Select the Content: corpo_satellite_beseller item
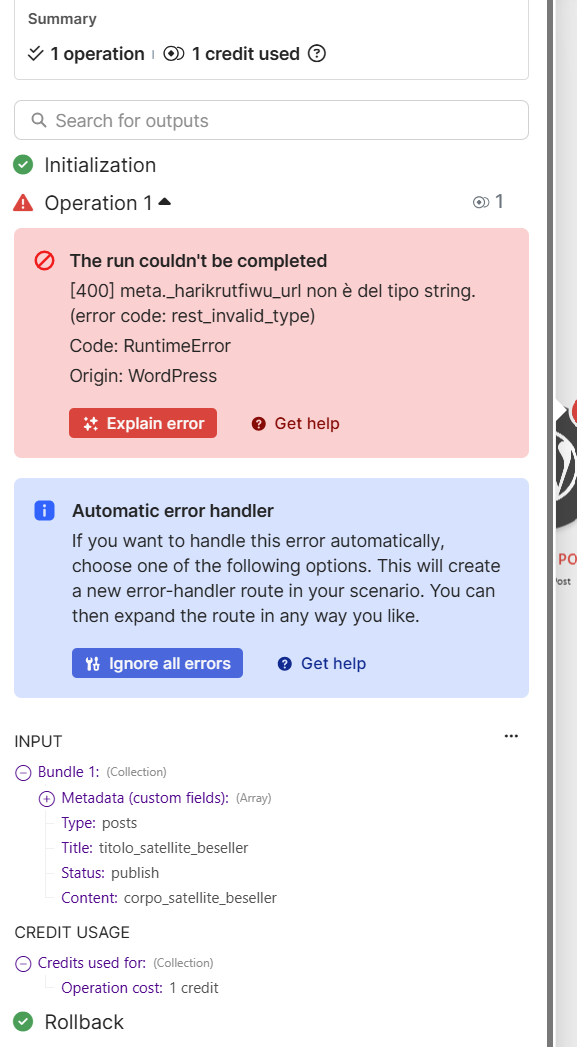This screenshot has width=577, height=1047. point(169,898)
